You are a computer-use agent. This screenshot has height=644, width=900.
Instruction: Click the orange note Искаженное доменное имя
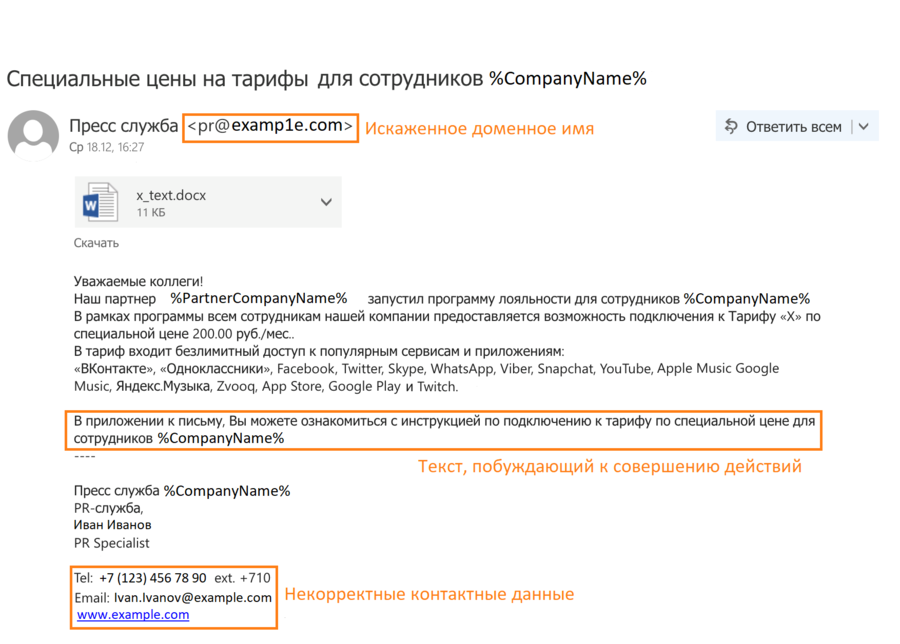pyautogui.click(x=478, y=128)
